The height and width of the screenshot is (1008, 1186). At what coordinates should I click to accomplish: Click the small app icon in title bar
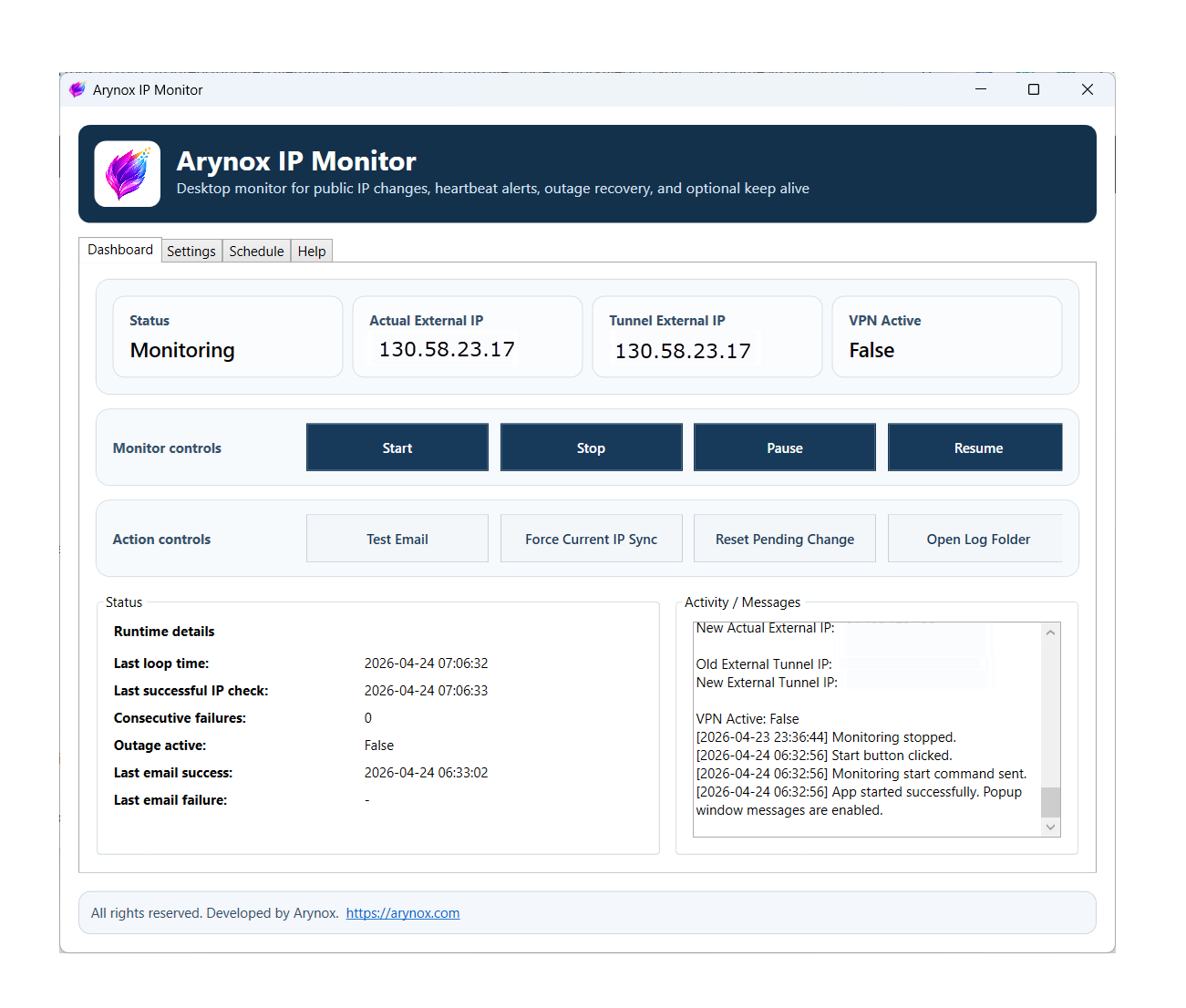click(77, 89)
